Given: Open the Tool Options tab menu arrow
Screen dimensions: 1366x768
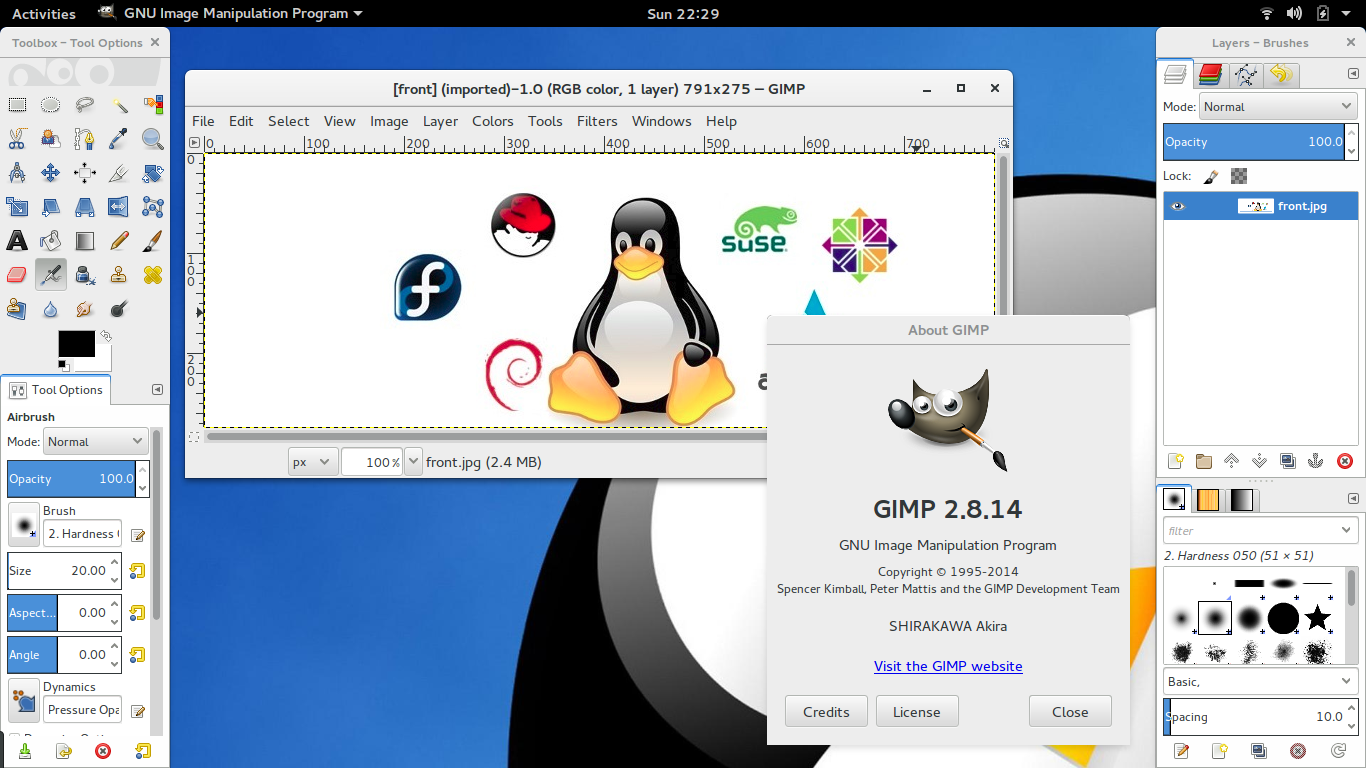Looking at the screenshot, I should point(157,390).
